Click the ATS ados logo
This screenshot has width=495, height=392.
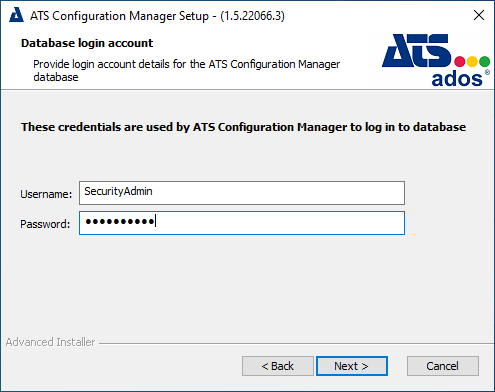pos(436,60)
